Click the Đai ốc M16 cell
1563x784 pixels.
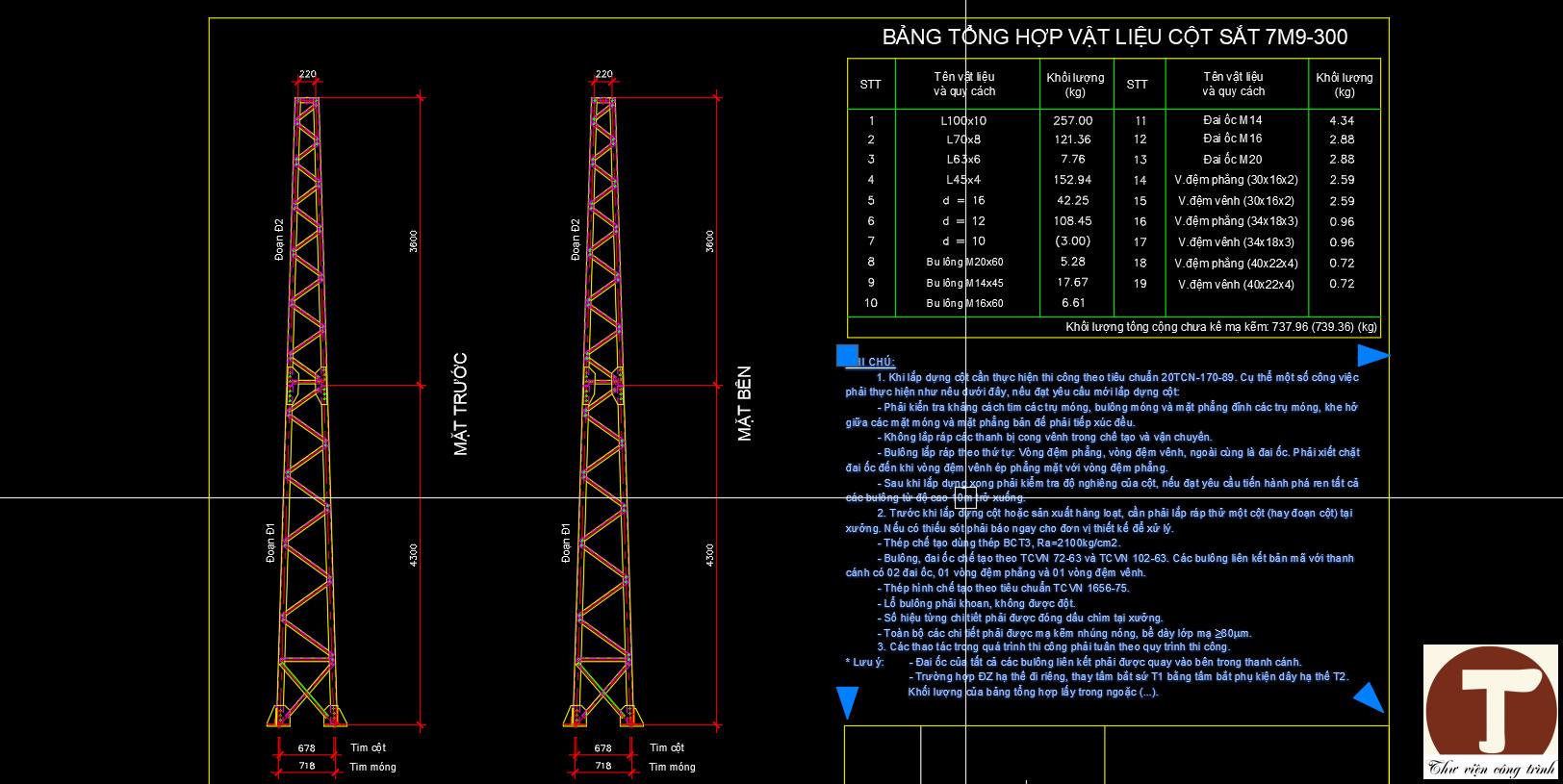click(1233, 139)
